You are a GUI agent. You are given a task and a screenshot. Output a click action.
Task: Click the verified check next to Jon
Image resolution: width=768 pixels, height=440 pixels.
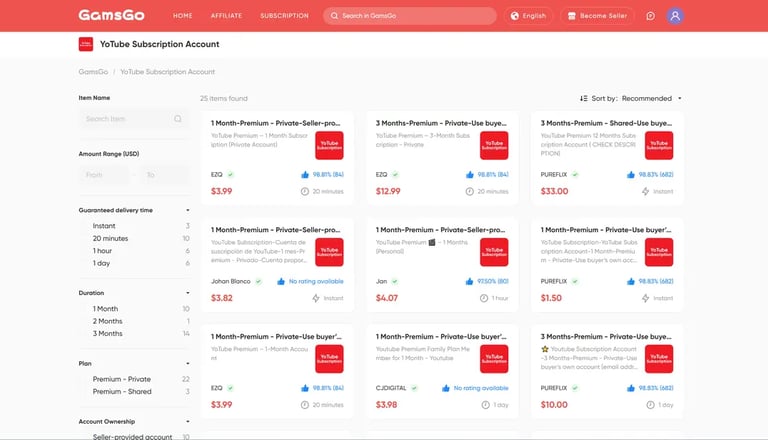[395, 281]
